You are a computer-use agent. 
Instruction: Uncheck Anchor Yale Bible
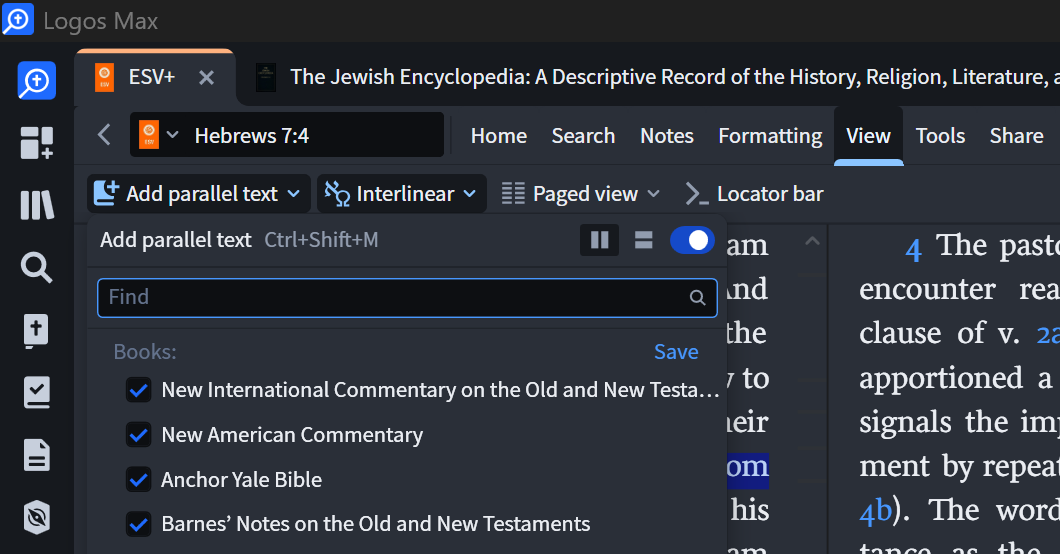[138, 480]
